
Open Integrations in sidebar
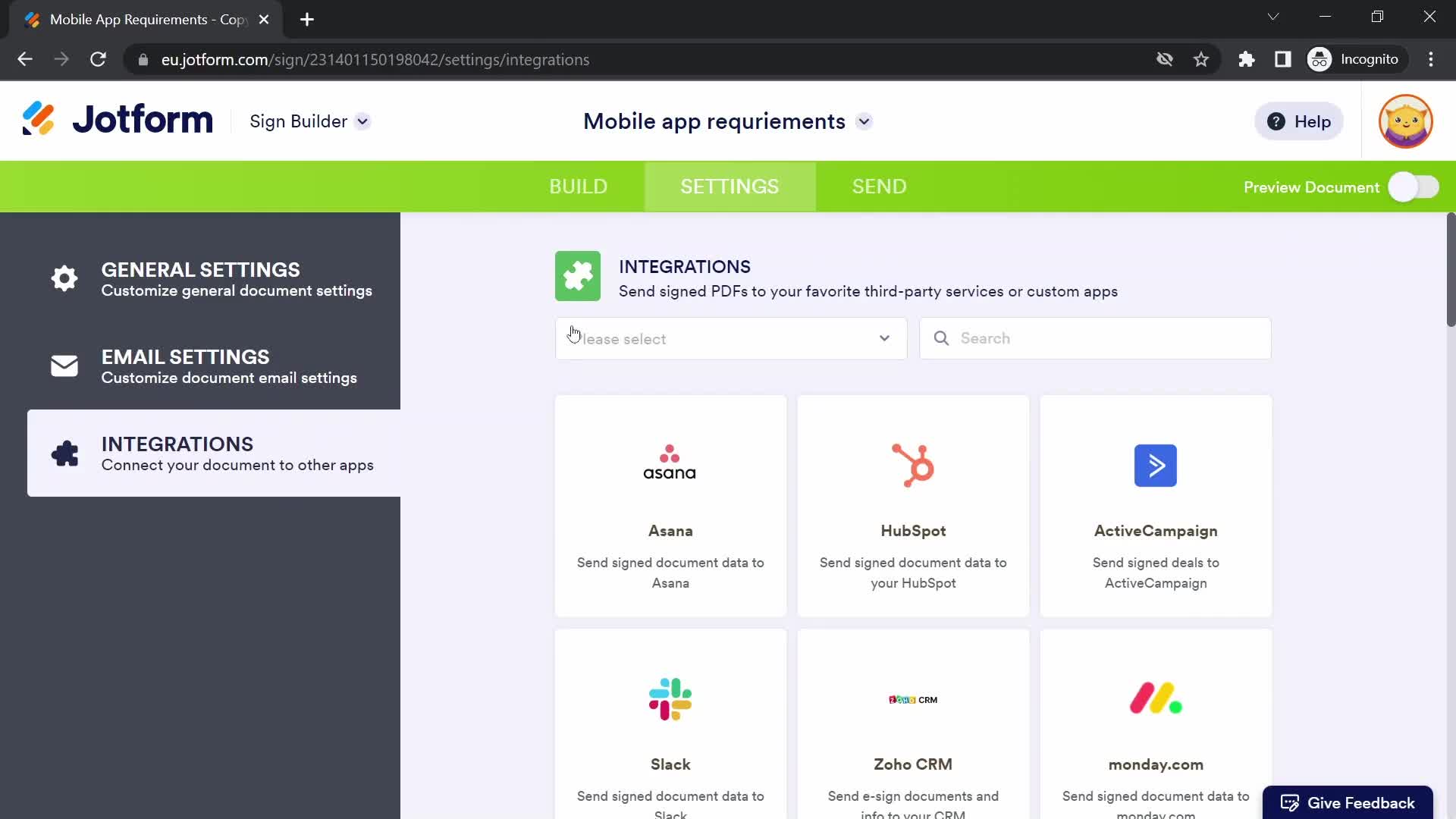[x=214, y=453]
